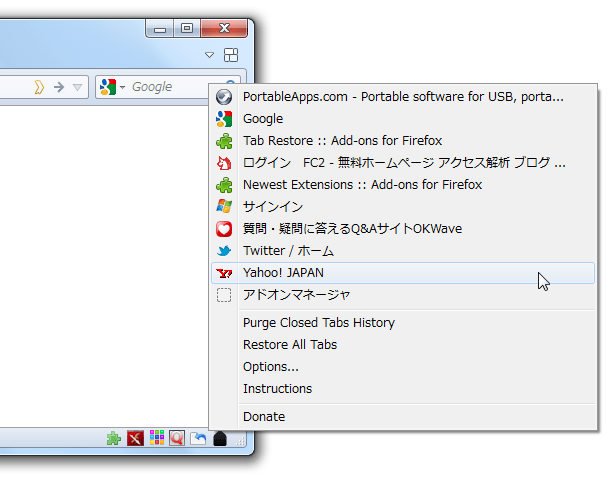Click the OKWave heart favicon

pos(224,229)
